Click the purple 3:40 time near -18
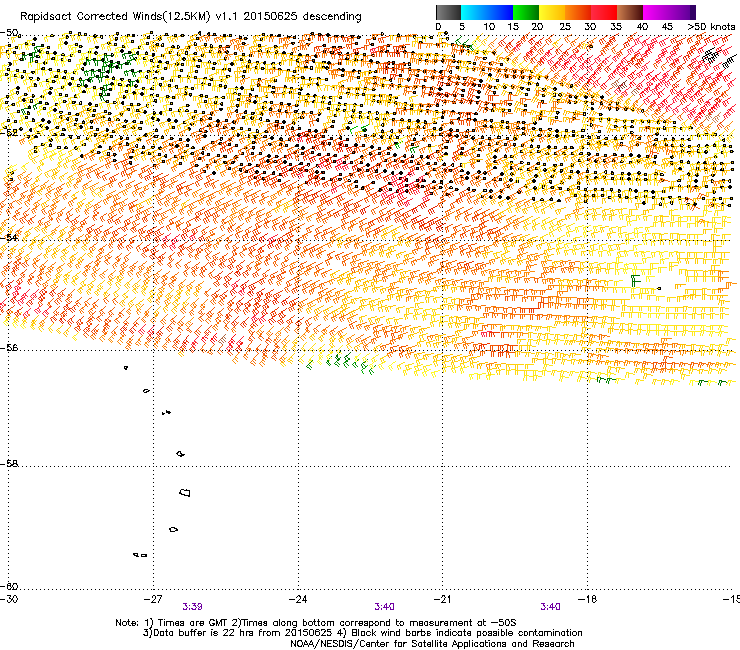 (x=550, y=607)
